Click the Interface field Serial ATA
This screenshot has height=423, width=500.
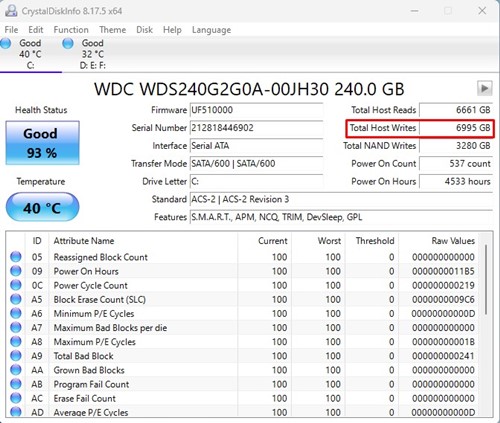pyautogui.click(x=256, y=146)
